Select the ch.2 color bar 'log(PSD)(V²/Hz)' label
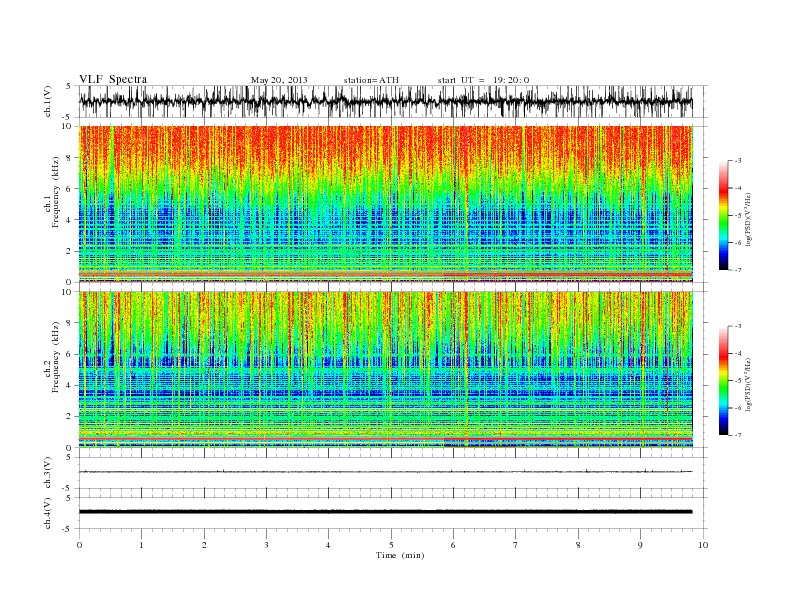This screenshot has width=792, height=612. coord(749,384)
